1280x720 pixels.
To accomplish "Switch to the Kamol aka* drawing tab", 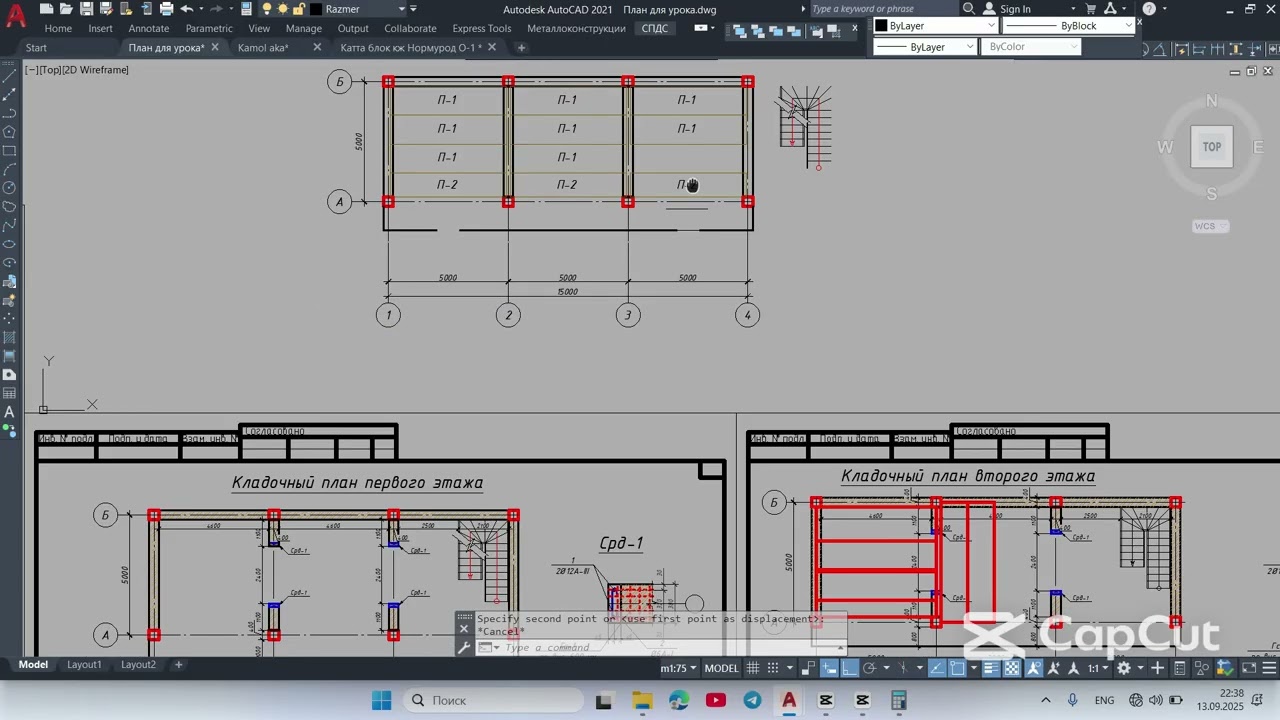I will (263, 47).
